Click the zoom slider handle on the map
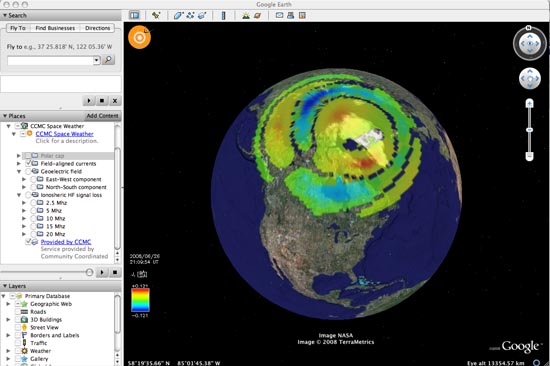Screen dimensions: 550x366 point(530,130)
